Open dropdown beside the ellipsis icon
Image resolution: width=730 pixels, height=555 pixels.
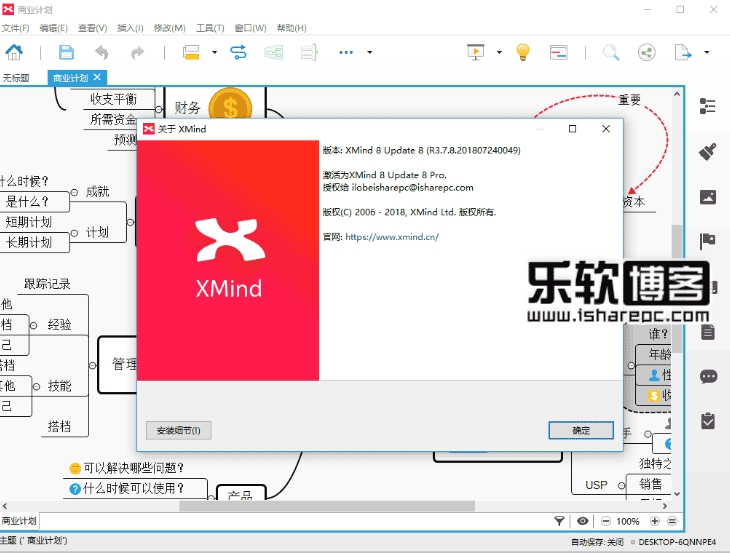(369, 52)
